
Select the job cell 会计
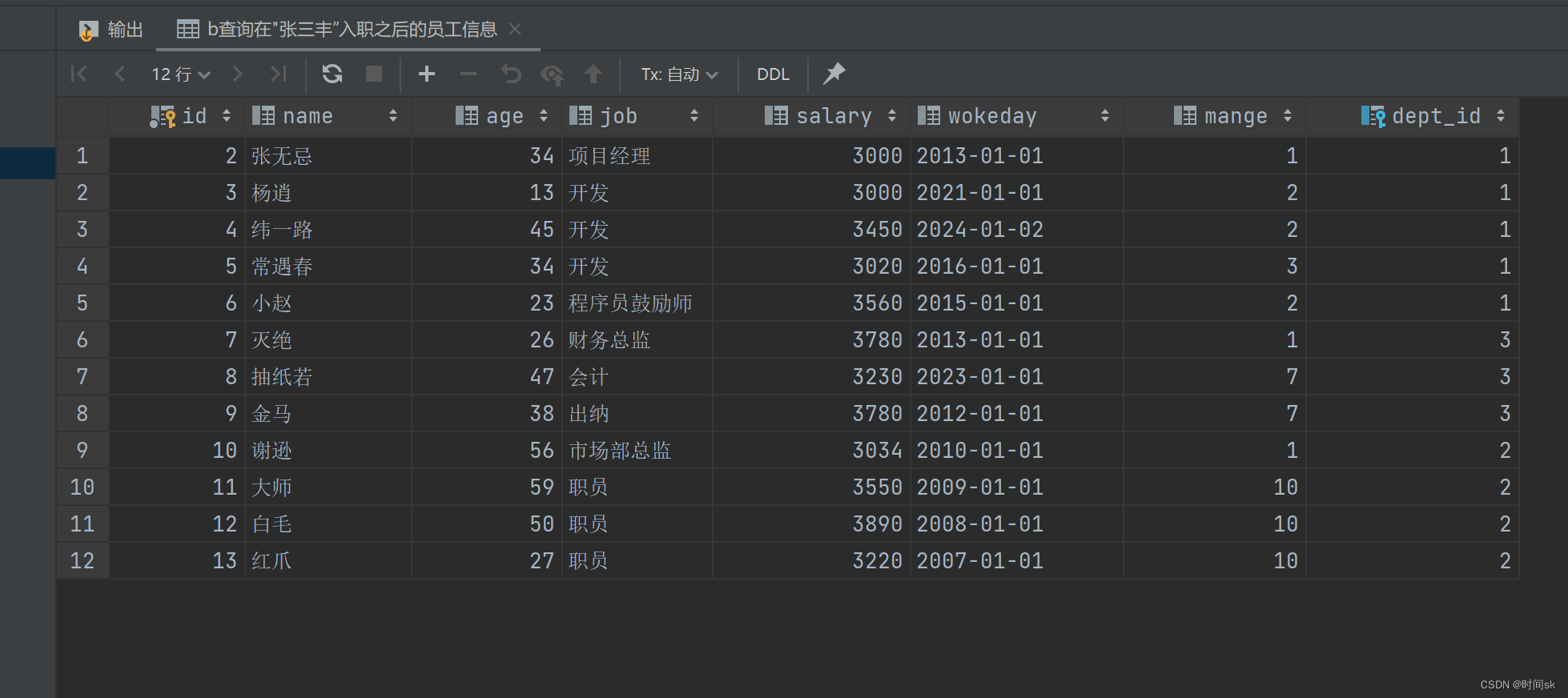point(637,377)
